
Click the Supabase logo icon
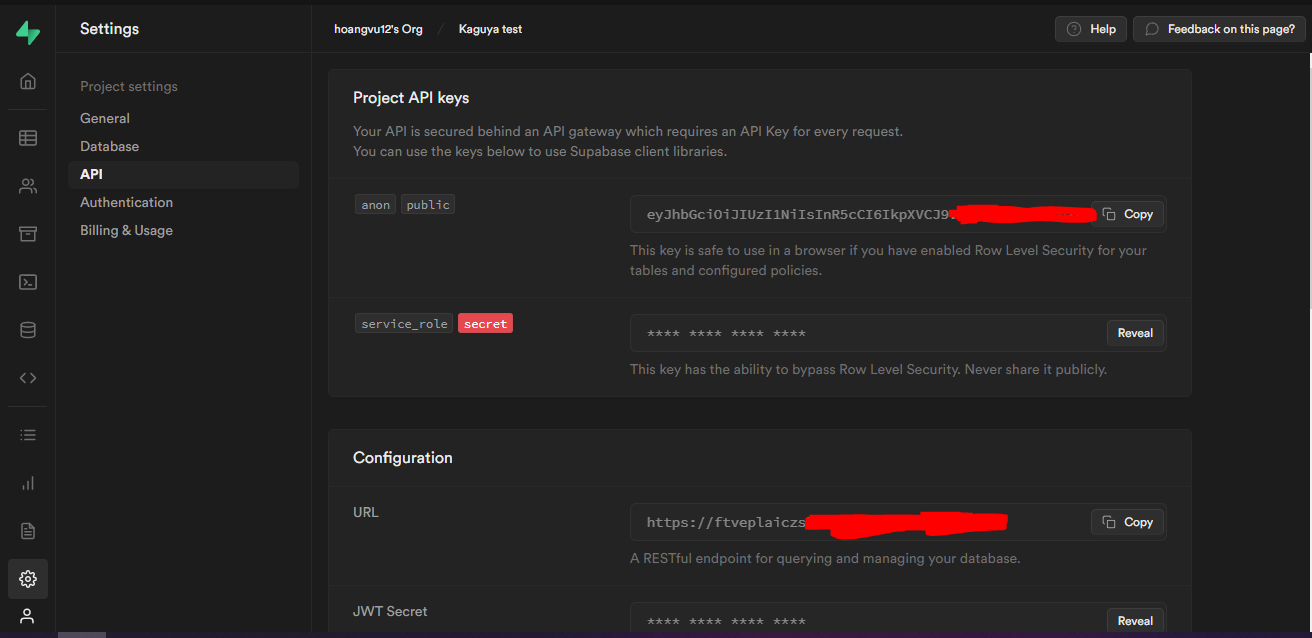(27, 32)
